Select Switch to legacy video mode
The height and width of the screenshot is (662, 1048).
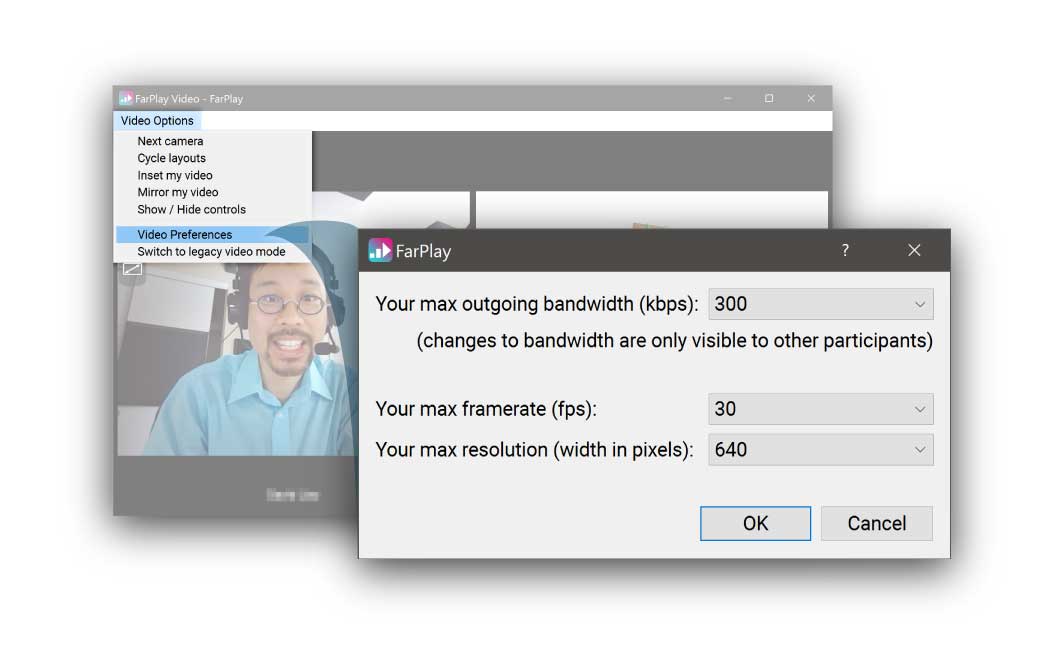[211, 252]
